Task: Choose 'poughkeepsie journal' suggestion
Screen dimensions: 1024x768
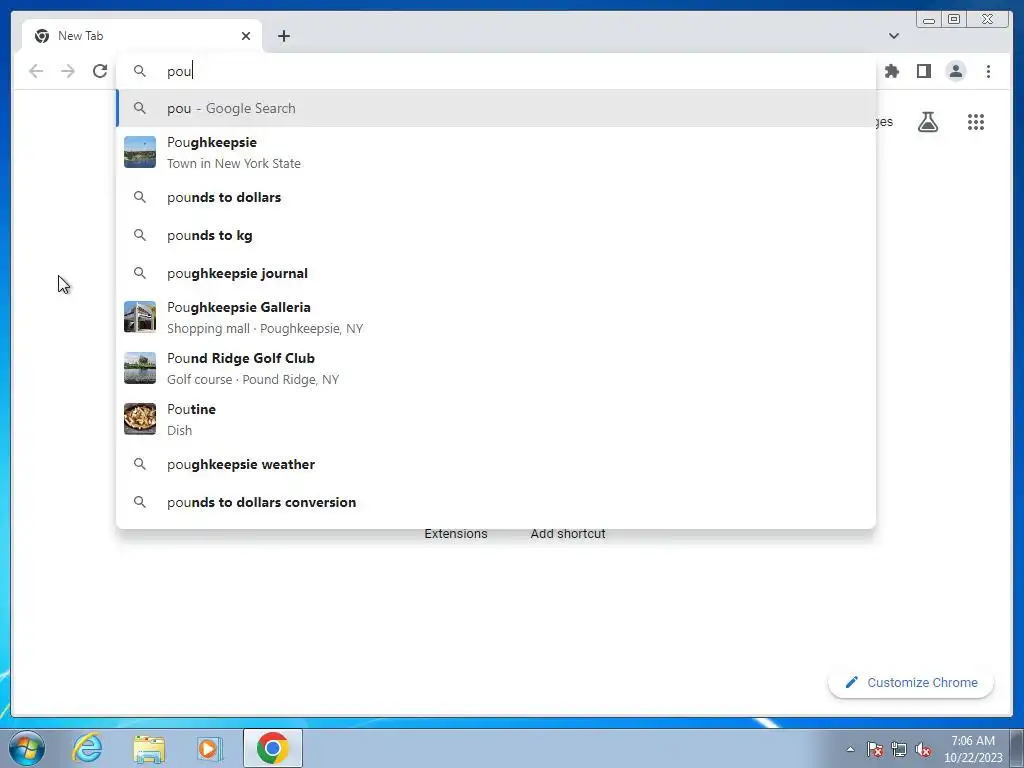Action: pos(496,273)
